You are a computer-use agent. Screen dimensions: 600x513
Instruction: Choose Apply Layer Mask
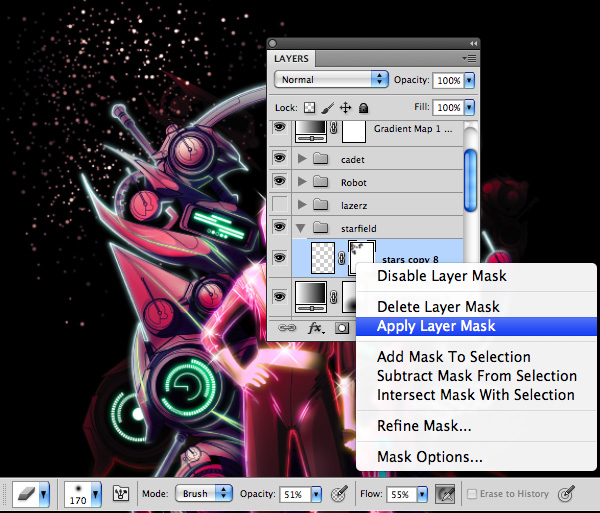tap(476, 326)
